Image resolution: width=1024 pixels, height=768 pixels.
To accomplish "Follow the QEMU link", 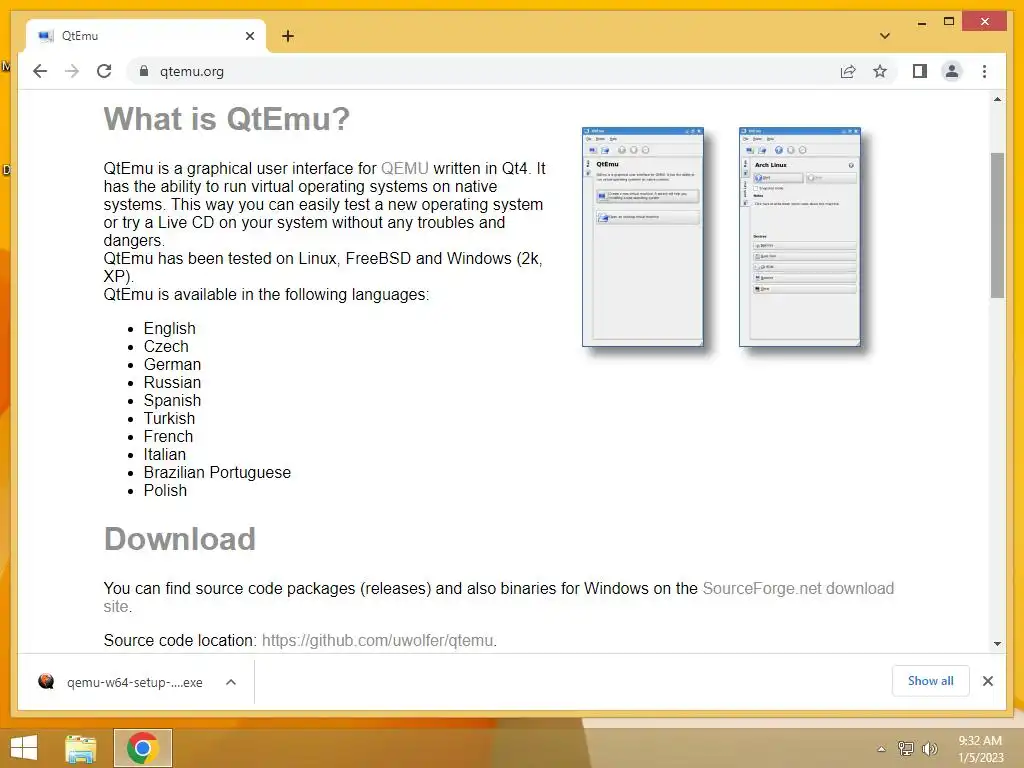I will (405, 168).
